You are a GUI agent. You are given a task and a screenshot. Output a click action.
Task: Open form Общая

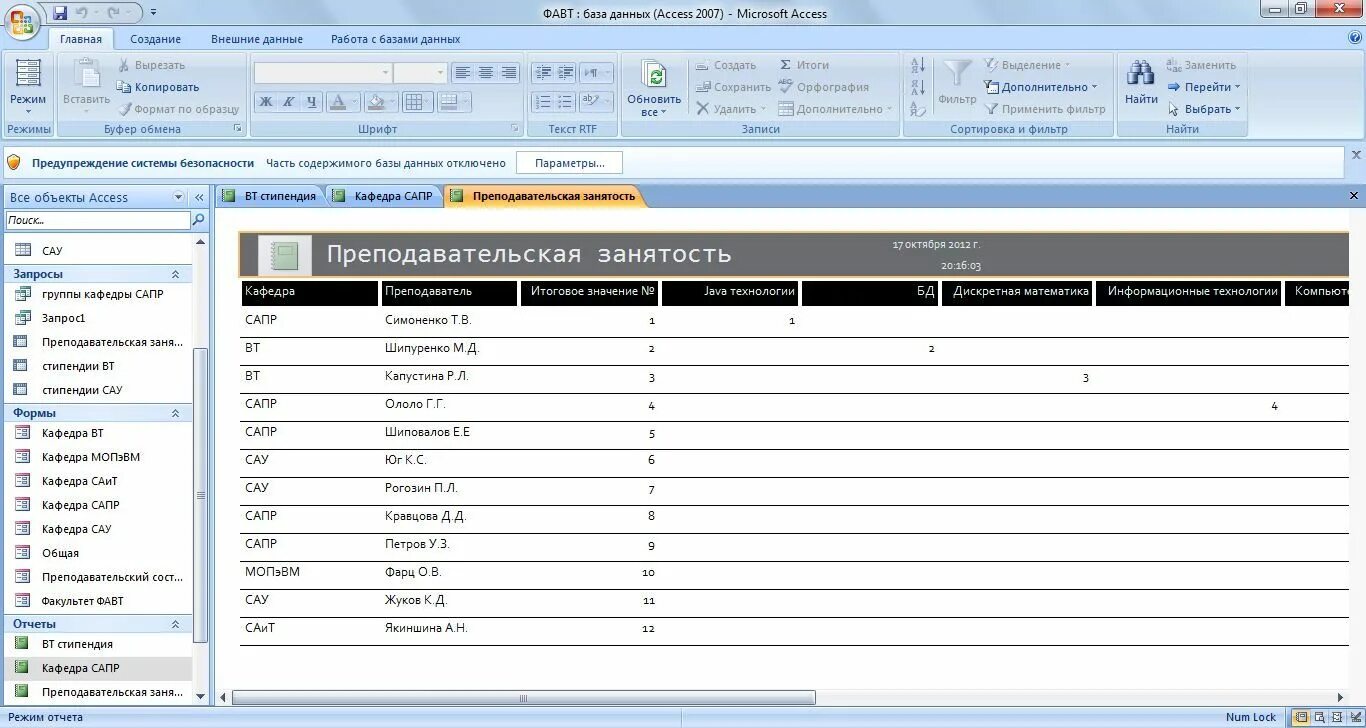(98, 553)
